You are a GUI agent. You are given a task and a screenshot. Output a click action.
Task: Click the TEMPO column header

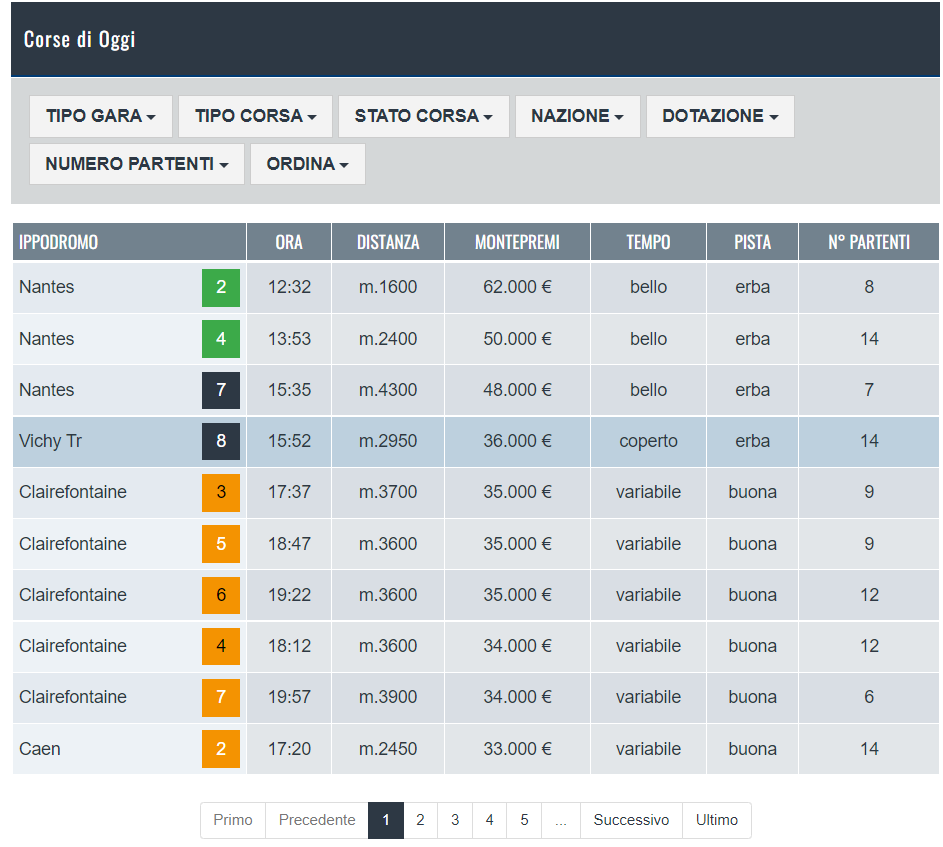coord(648,242)
